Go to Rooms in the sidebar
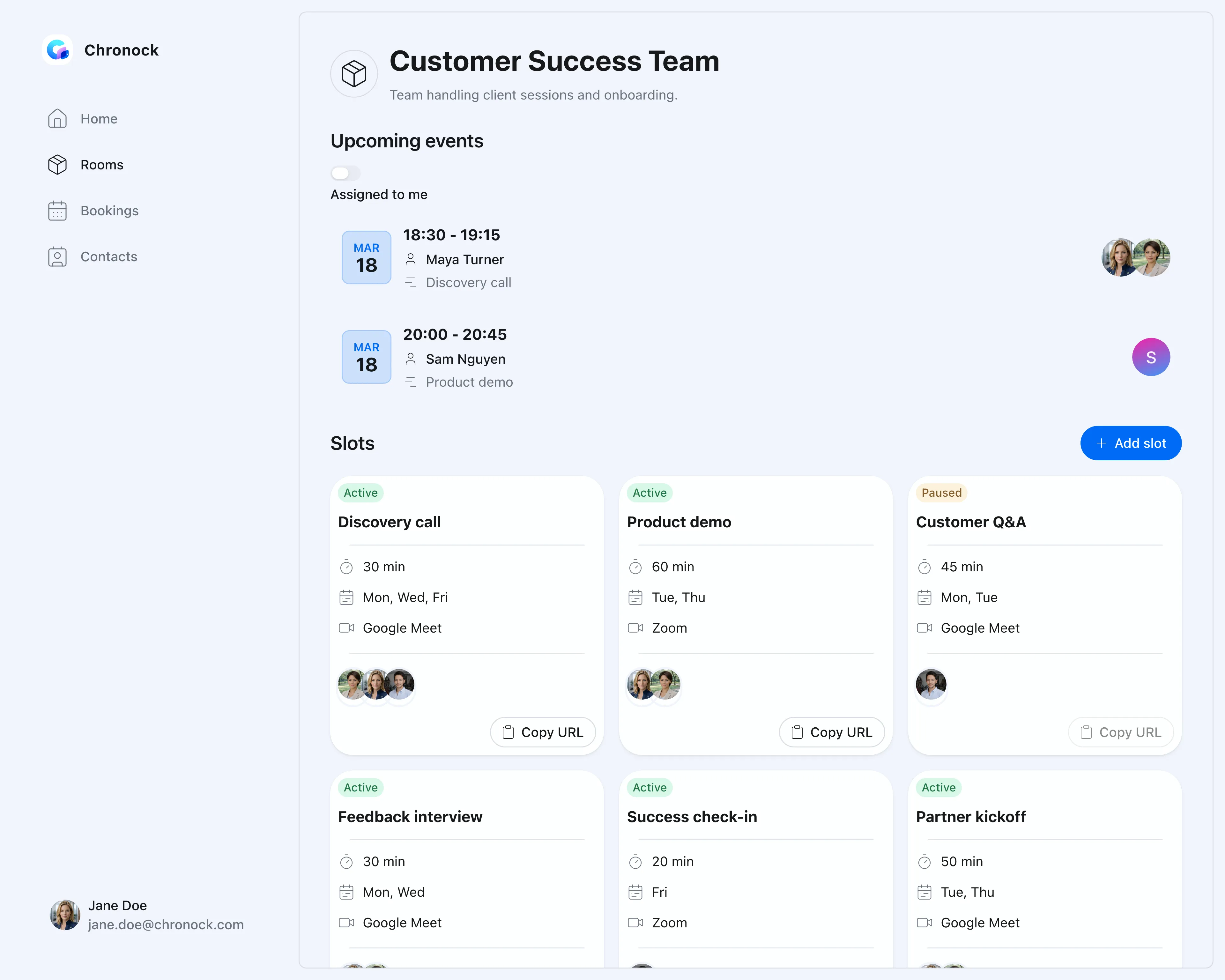1225x980 pixels. [x=86, y=165]
